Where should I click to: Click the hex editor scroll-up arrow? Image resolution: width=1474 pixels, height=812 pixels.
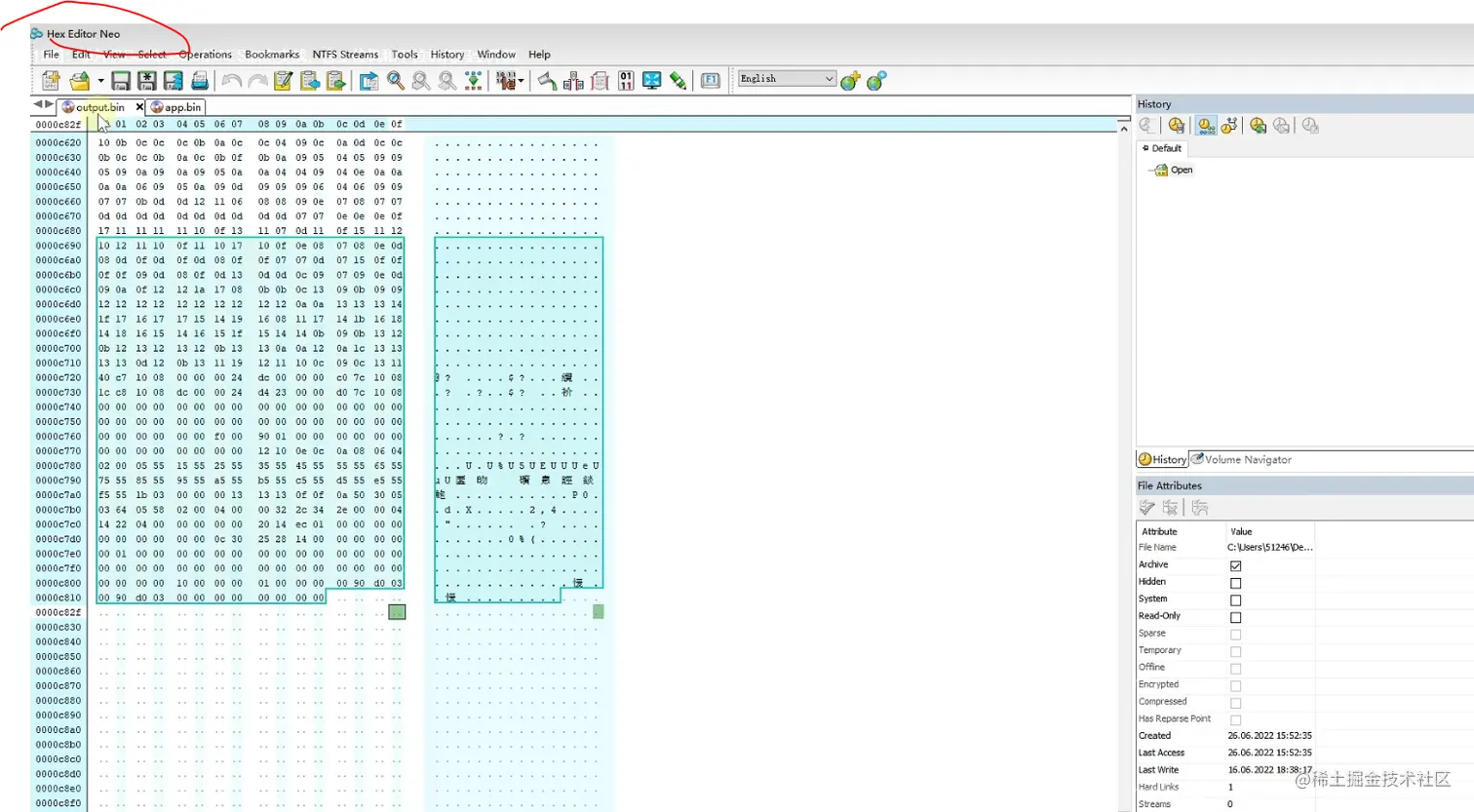[x=1123, y=129]
